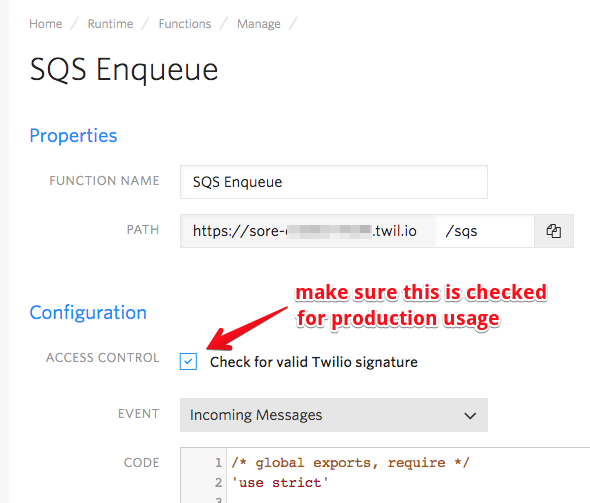
Task: Click the Properties section heading
Action: pyautogui.click(x=73, y=136)
